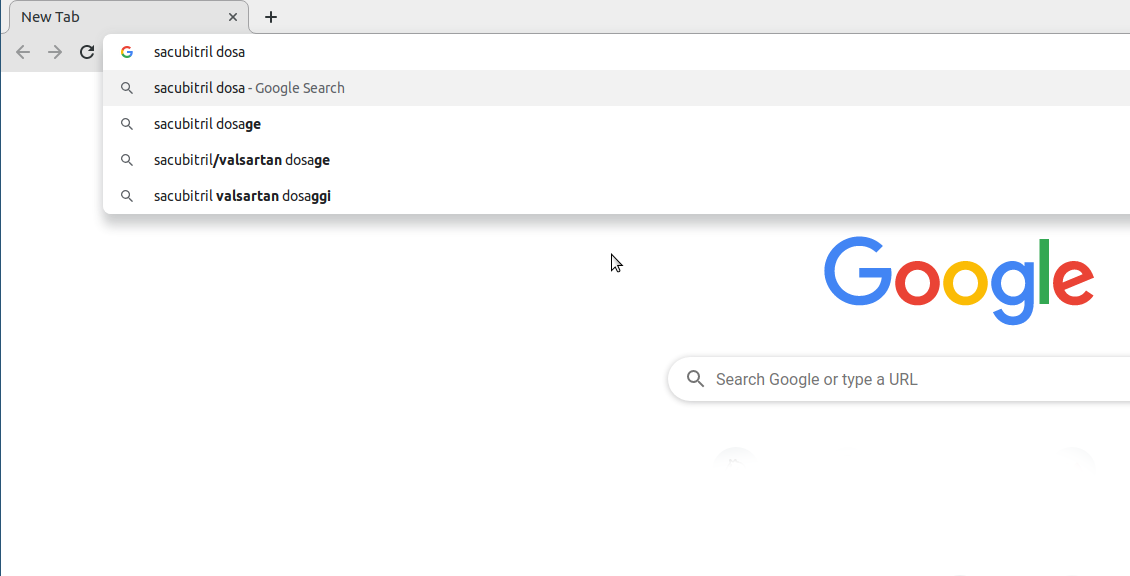1130x576 pixels.
Task: Click the magnifier icon on first suggestion
Action: (127, 88)
